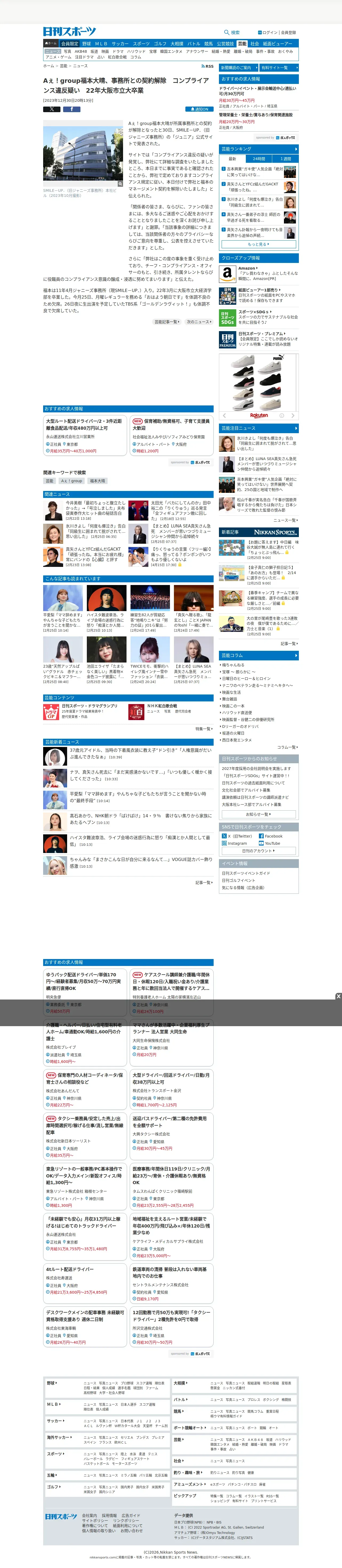Click the Instagram icon in the SNS box
This screenshot has width=342, height=1568.
[x=224, y=843]
